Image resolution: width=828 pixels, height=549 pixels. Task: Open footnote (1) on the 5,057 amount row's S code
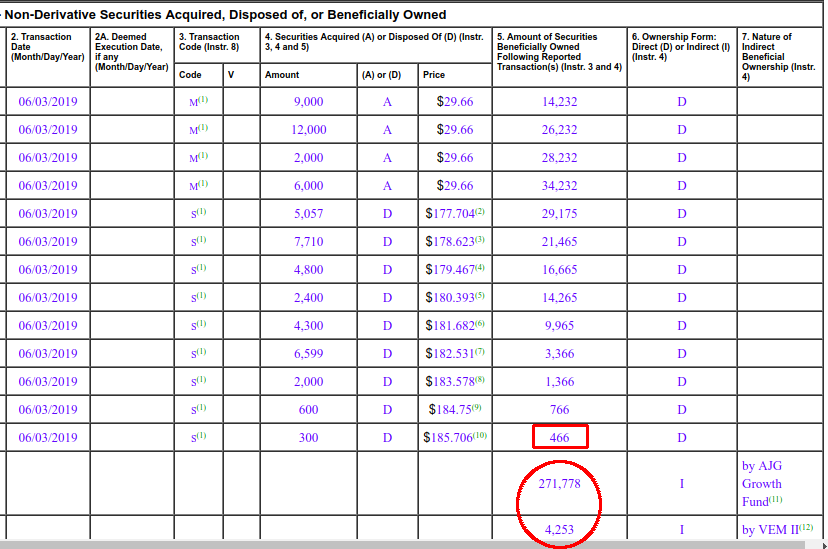[x=201, y=211]
